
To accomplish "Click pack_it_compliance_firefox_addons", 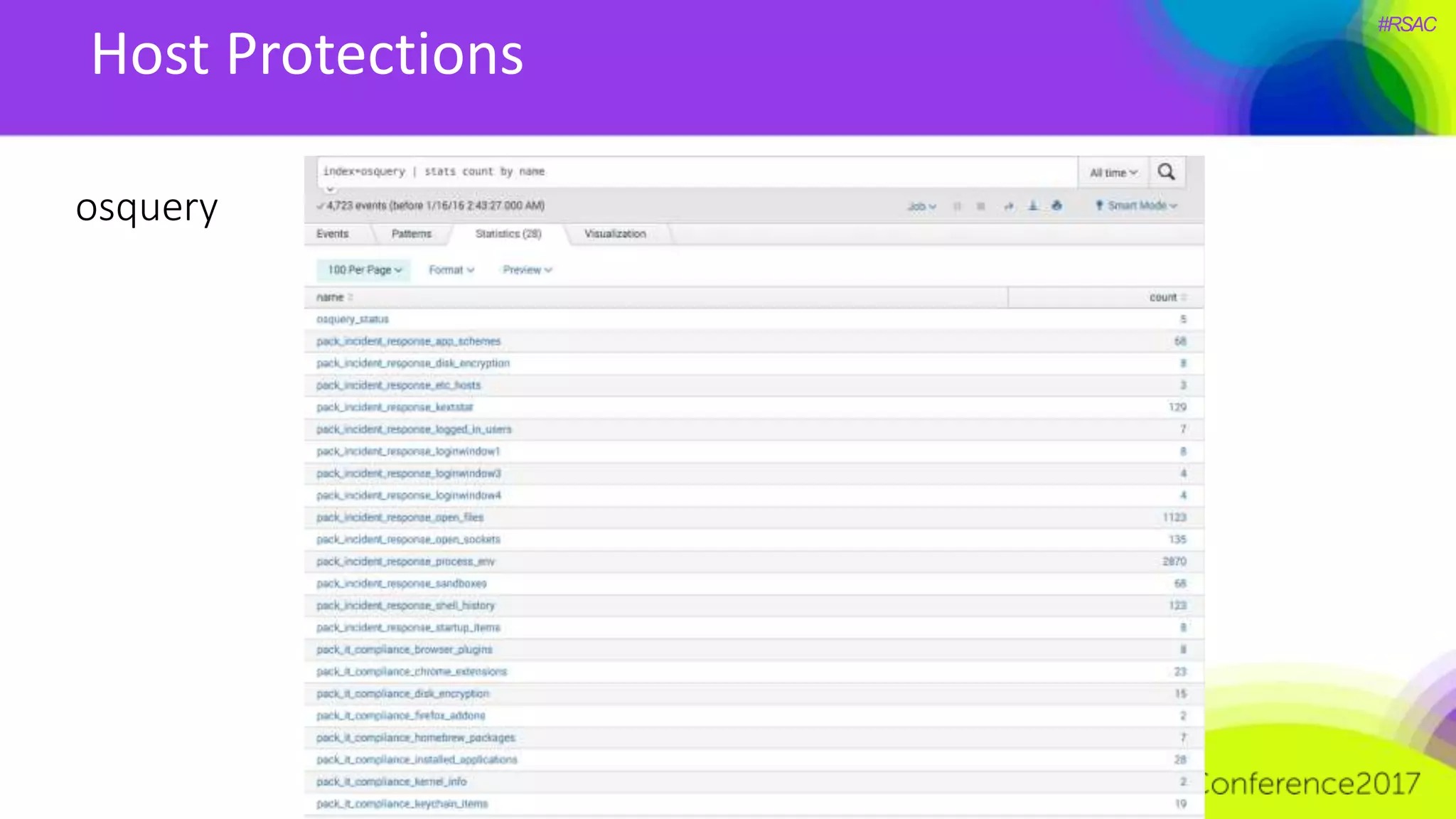I will click(401, 716).
